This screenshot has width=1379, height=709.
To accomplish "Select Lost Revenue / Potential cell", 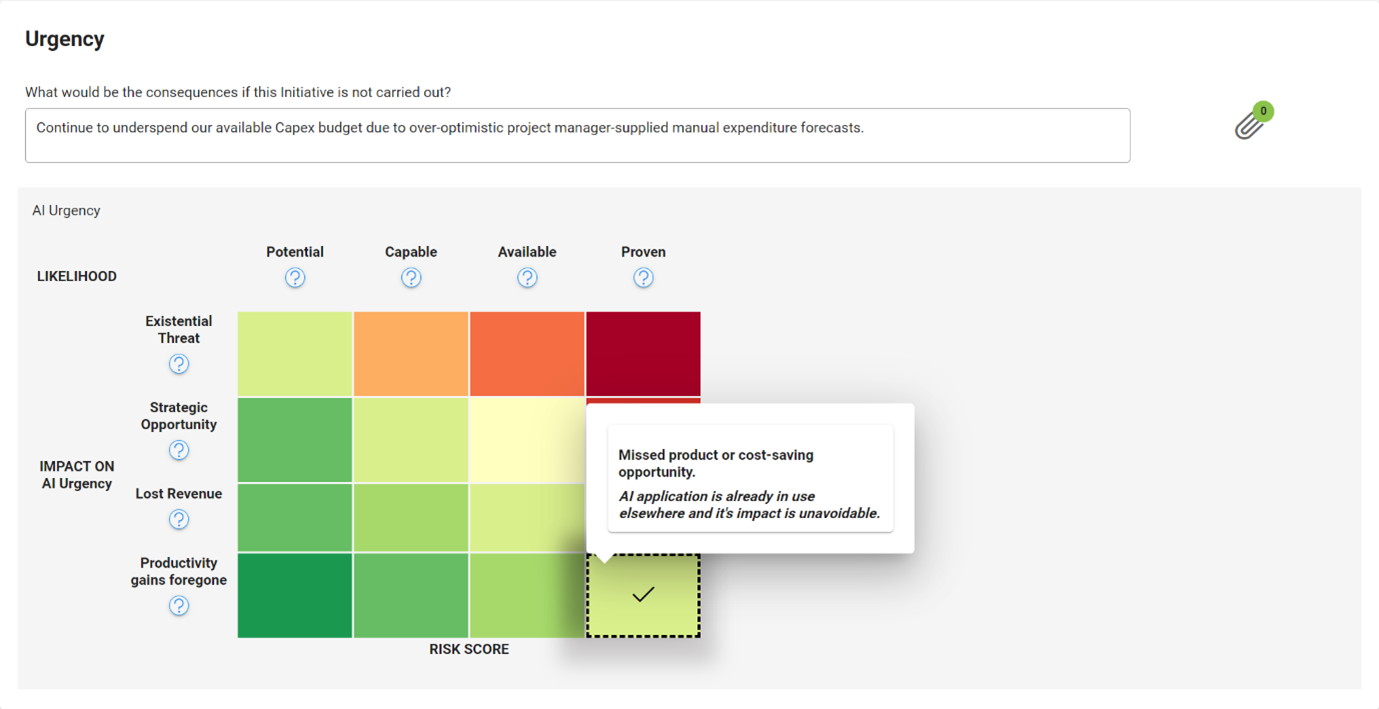I will [295, 518].
